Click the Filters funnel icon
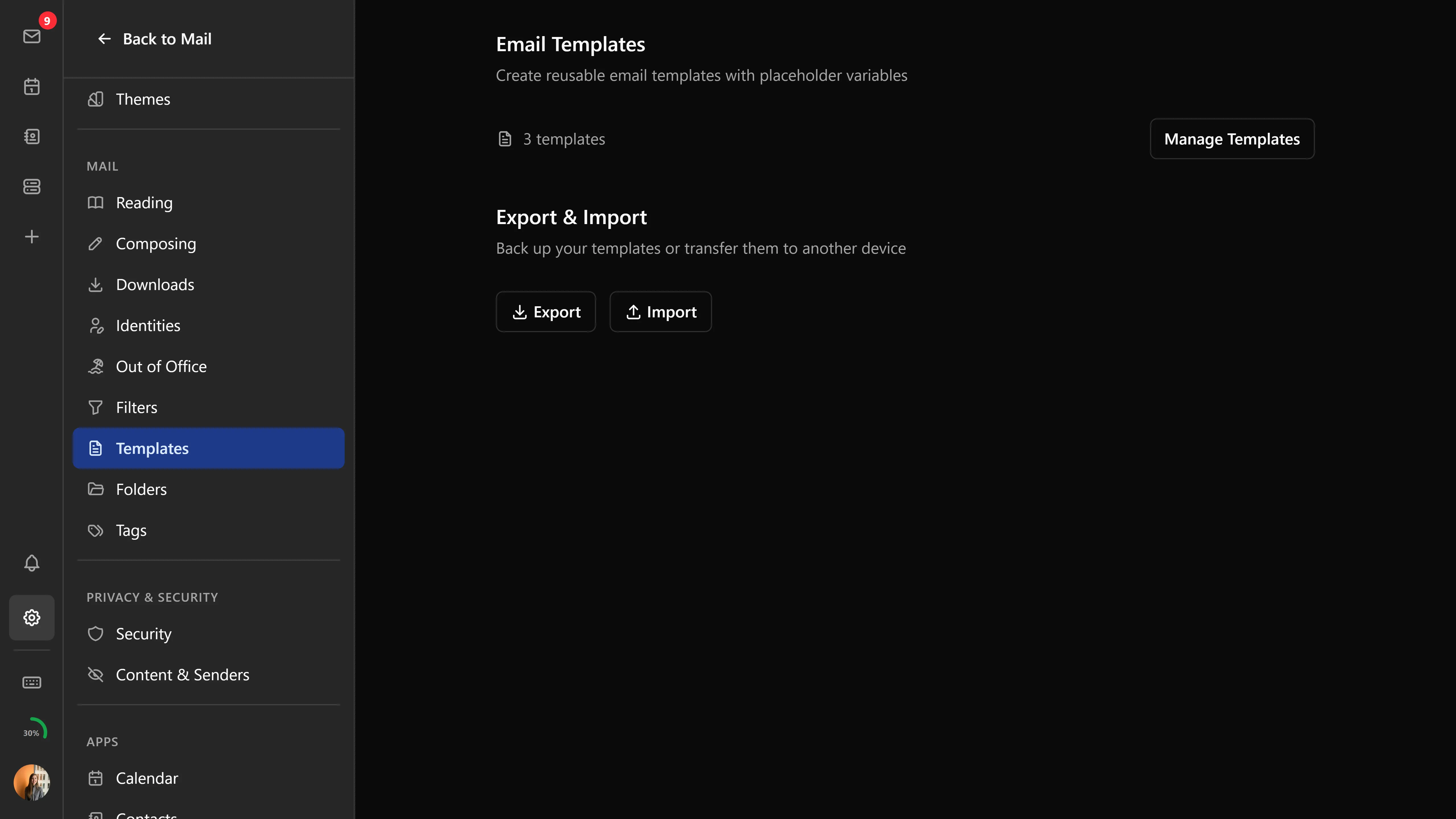The height and width of the screenshot is (819, 1456). pos(96,408)
